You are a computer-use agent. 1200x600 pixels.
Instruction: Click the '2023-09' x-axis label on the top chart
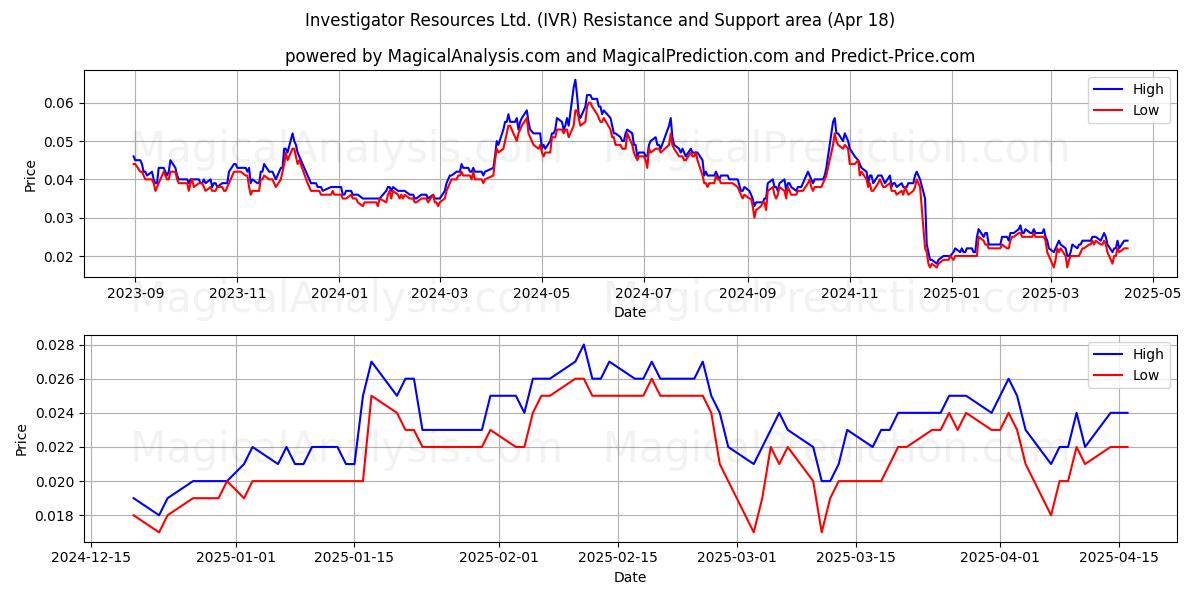click(x=134, y=294)
